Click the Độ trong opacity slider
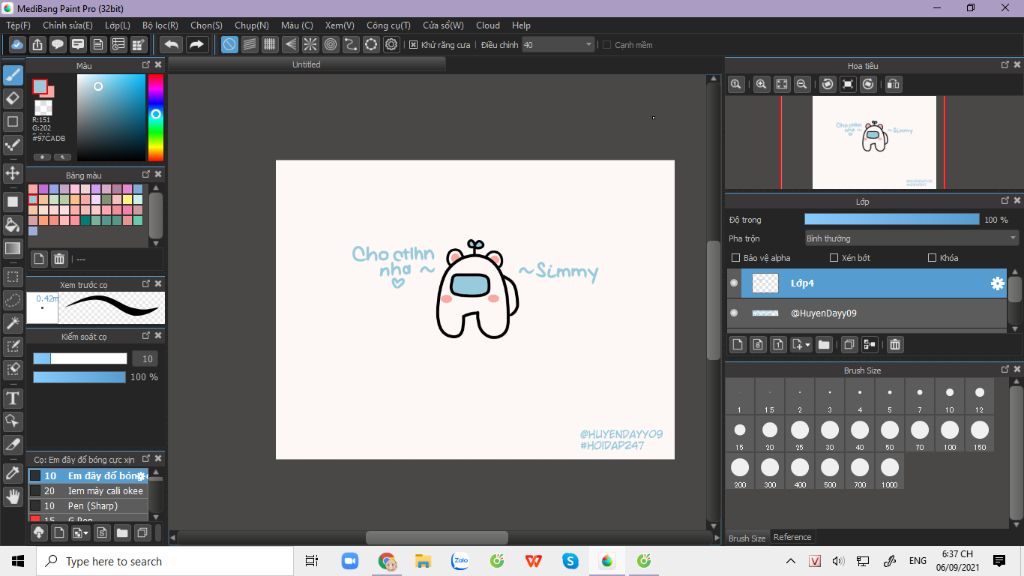The image size is (1024, 576). [891, 219]
